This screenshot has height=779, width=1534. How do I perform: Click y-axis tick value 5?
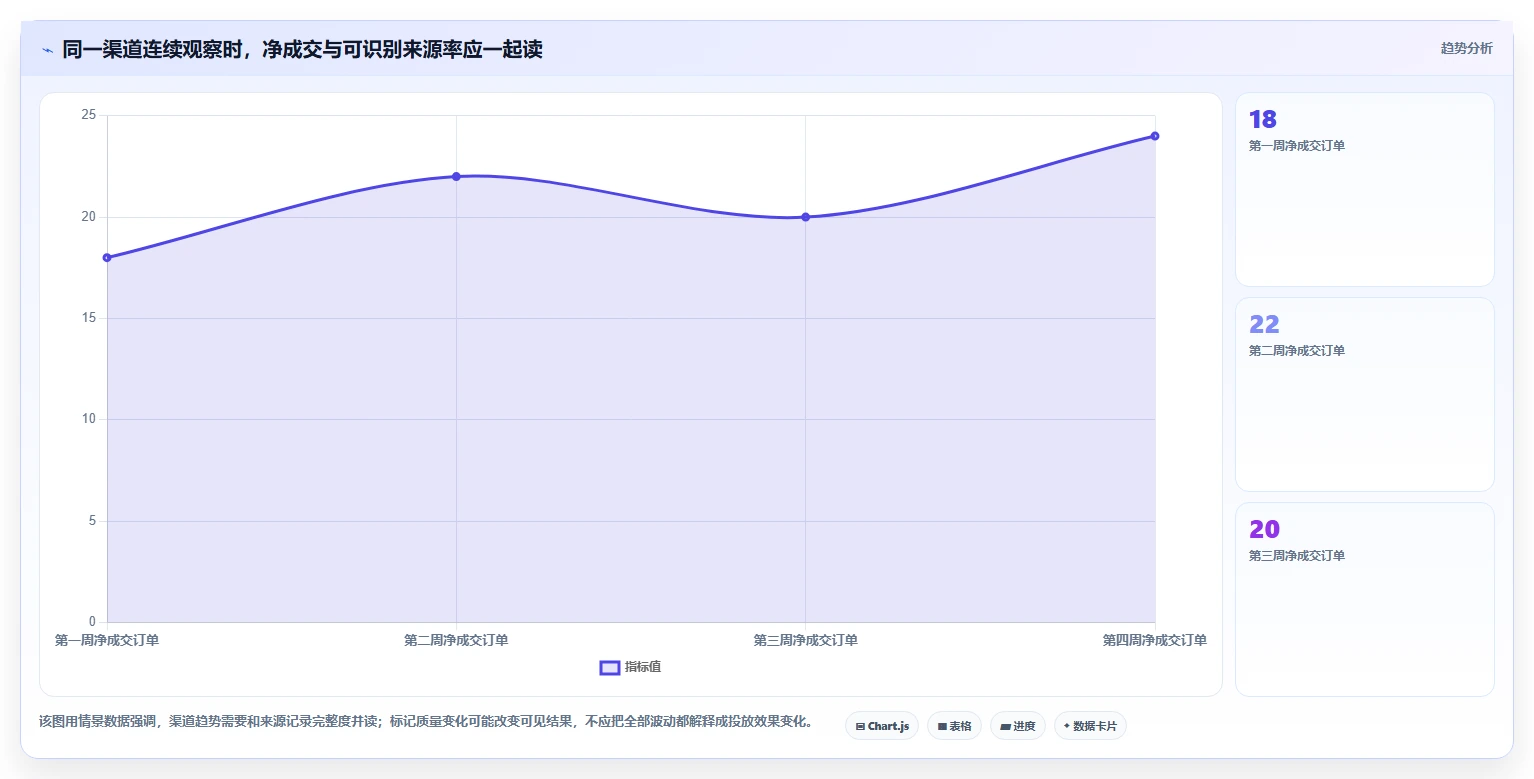tap(92, 521)
